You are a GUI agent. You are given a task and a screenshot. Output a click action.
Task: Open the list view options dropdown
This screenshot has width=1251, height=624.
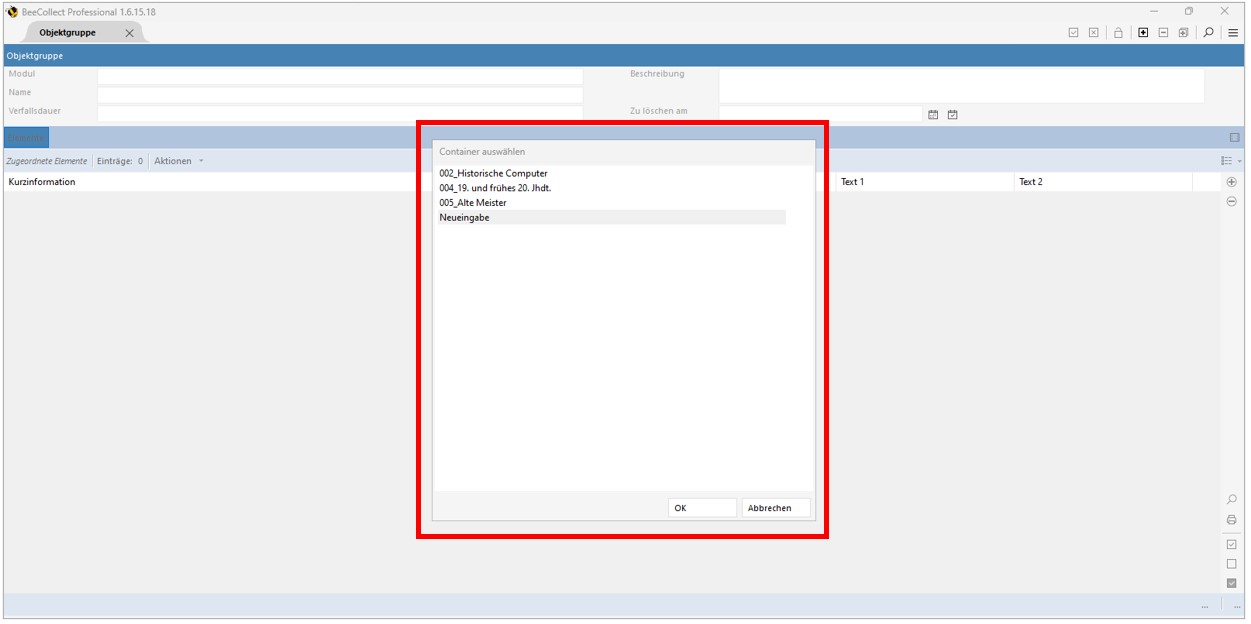(x=1230, y=161)
